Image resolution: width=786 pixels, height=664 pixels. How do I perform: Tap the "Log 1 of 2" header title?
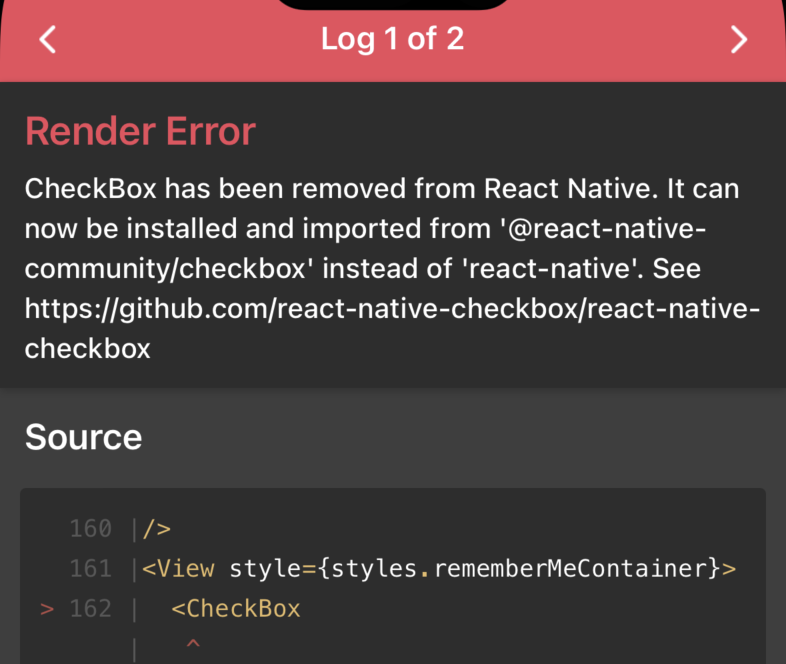(392, 39)
